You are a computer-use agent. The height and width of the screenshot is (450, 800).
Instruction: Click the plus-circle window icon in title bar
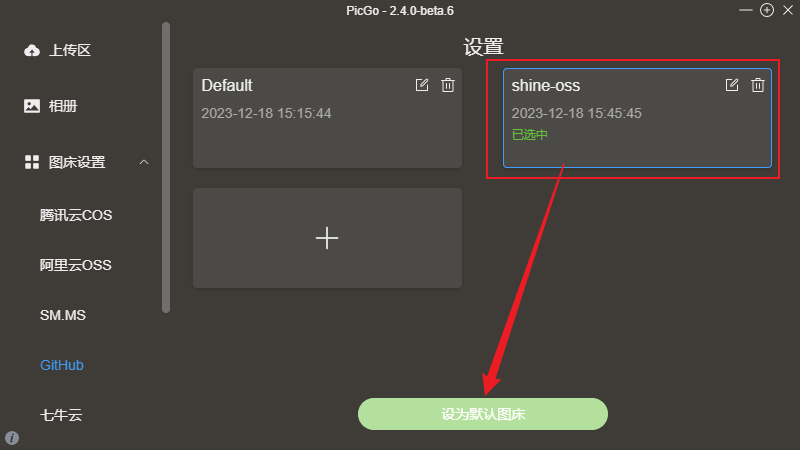[767, 10]
